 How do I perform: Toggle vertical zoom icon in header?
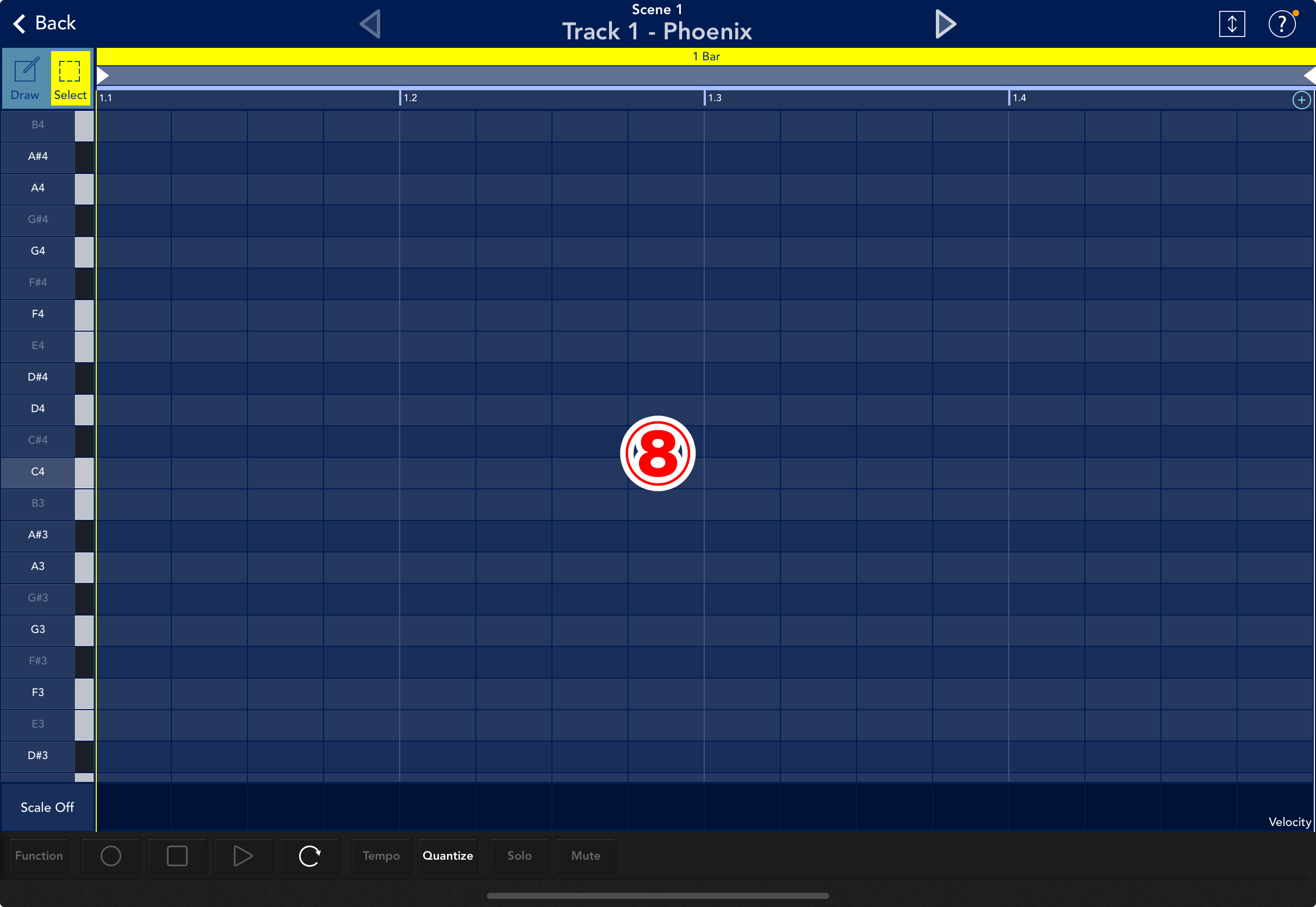click(1232, 24)
